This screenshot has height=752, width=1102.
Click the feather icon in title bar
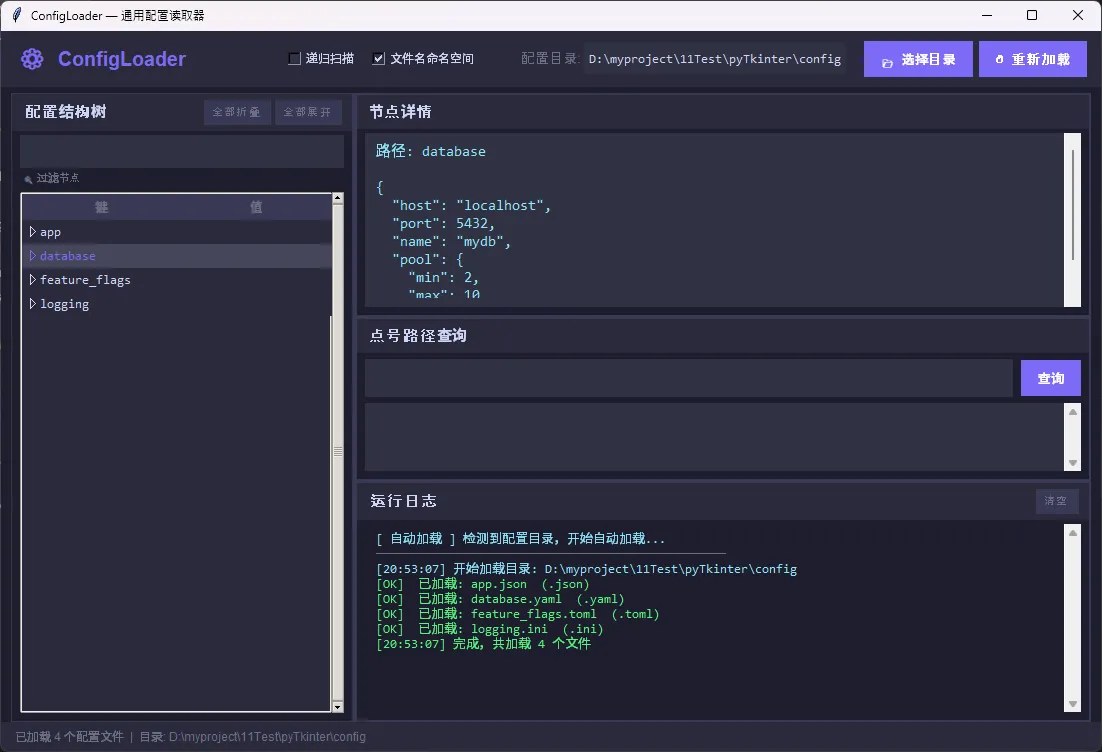[16, 15]
